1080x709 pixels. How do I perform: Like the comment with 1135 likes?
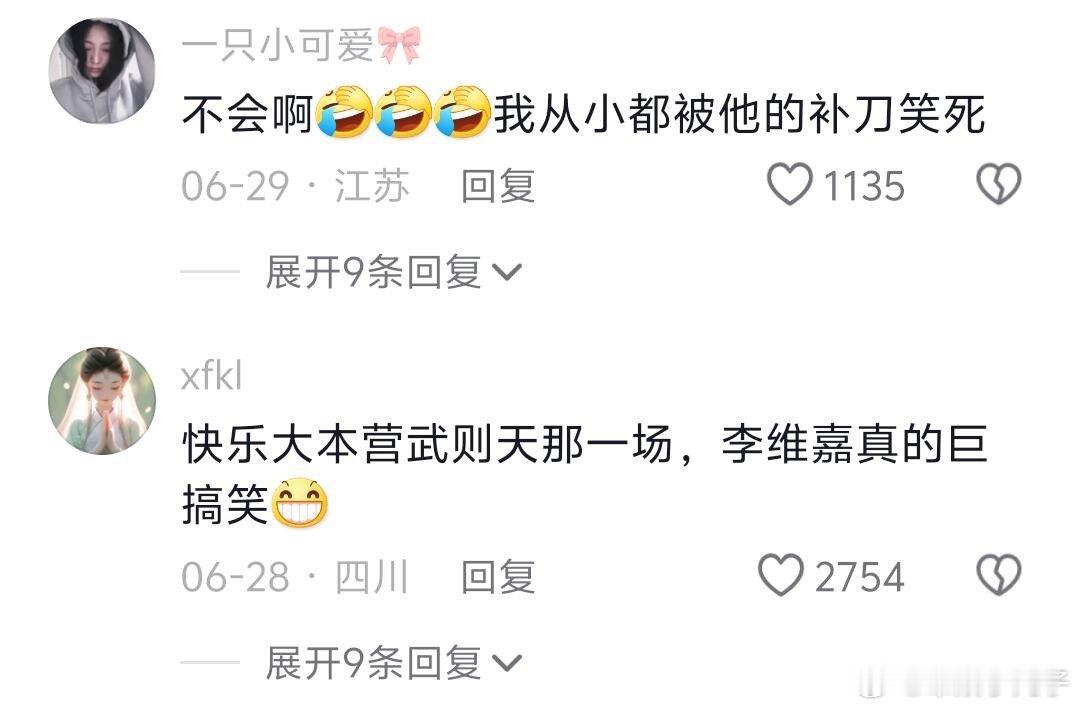coord(790,185)
